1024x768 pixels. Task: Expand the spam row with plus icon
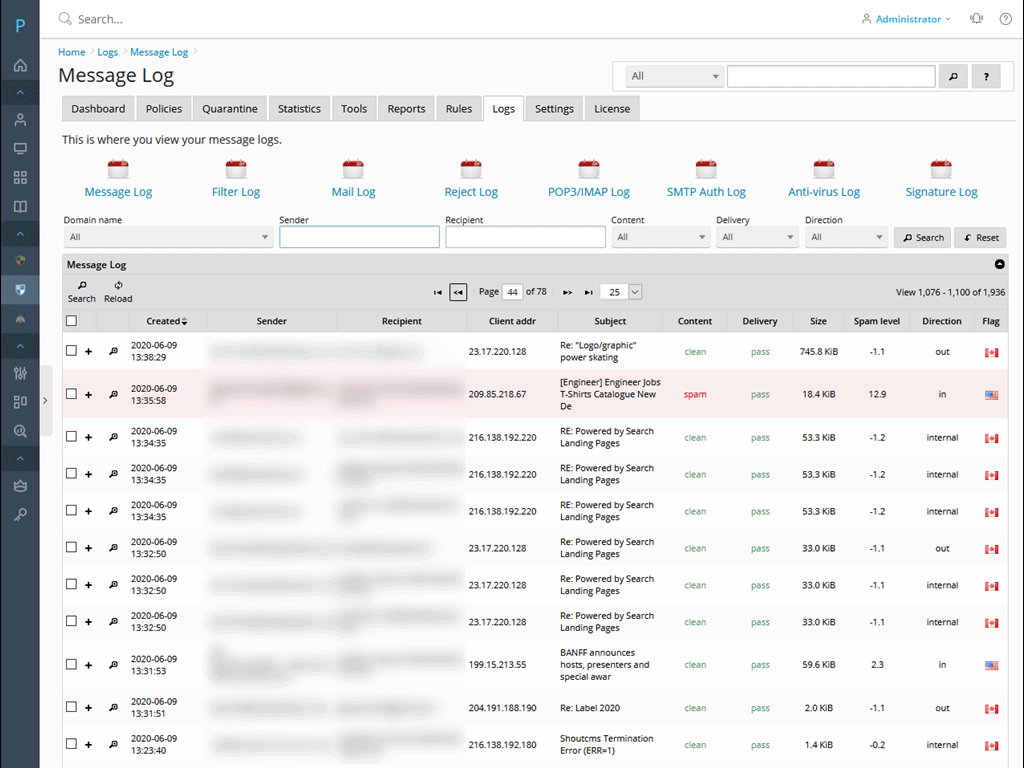coord(88,394)
